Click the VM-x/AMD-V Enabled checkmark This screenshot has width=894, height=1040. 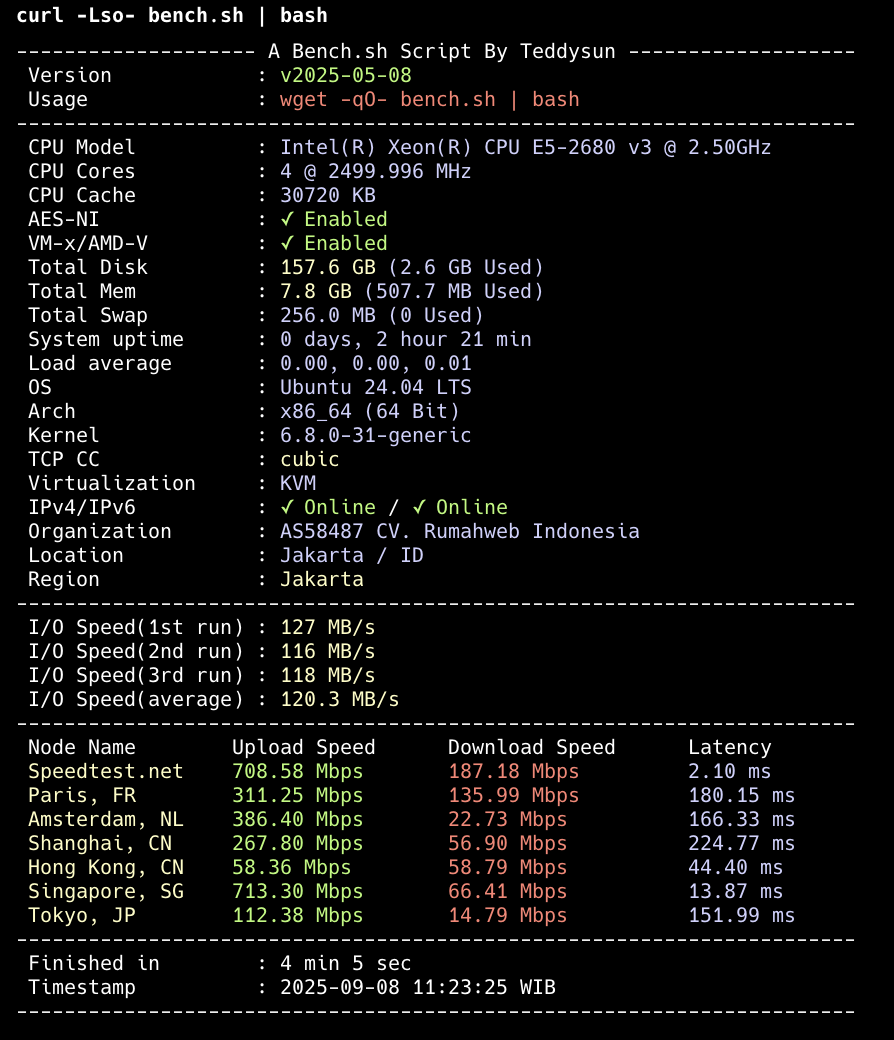(287, 243)
